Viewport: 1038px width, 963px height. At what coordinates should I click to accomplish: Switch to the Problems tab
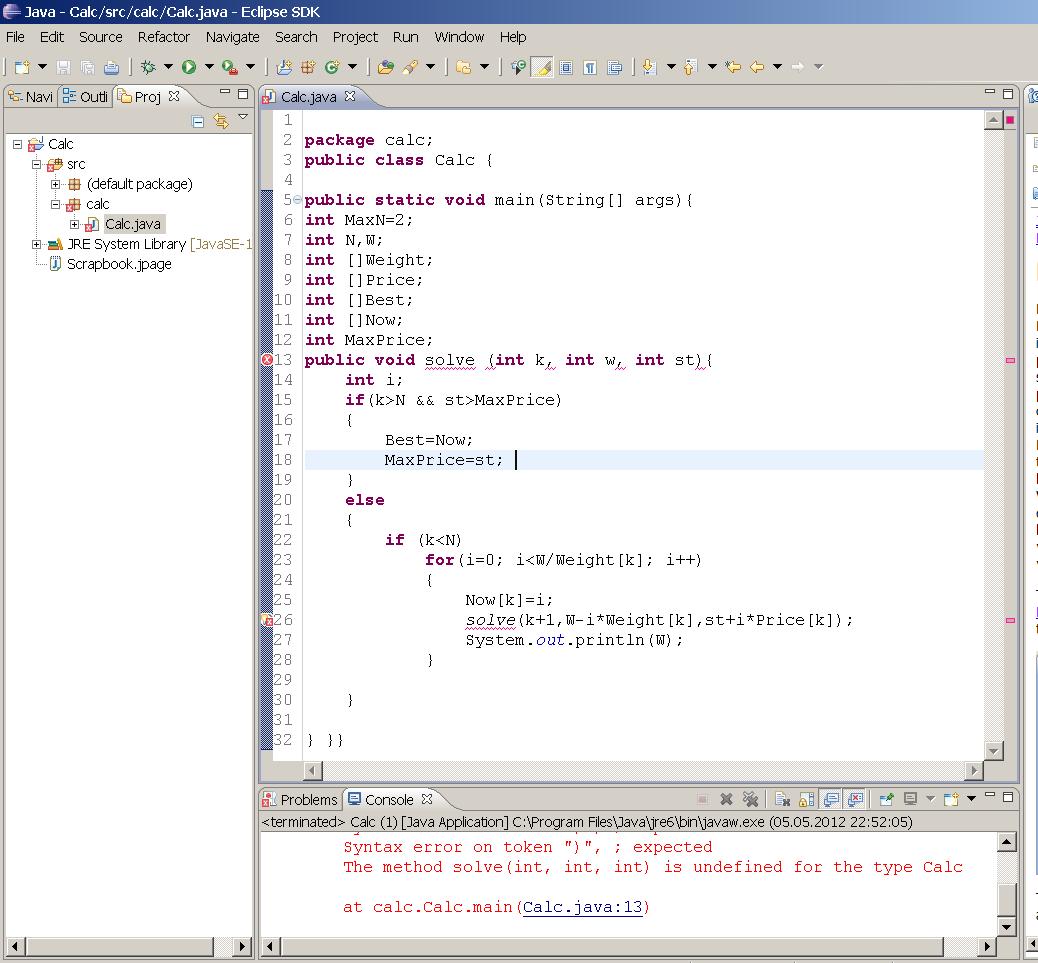(300, 799)
